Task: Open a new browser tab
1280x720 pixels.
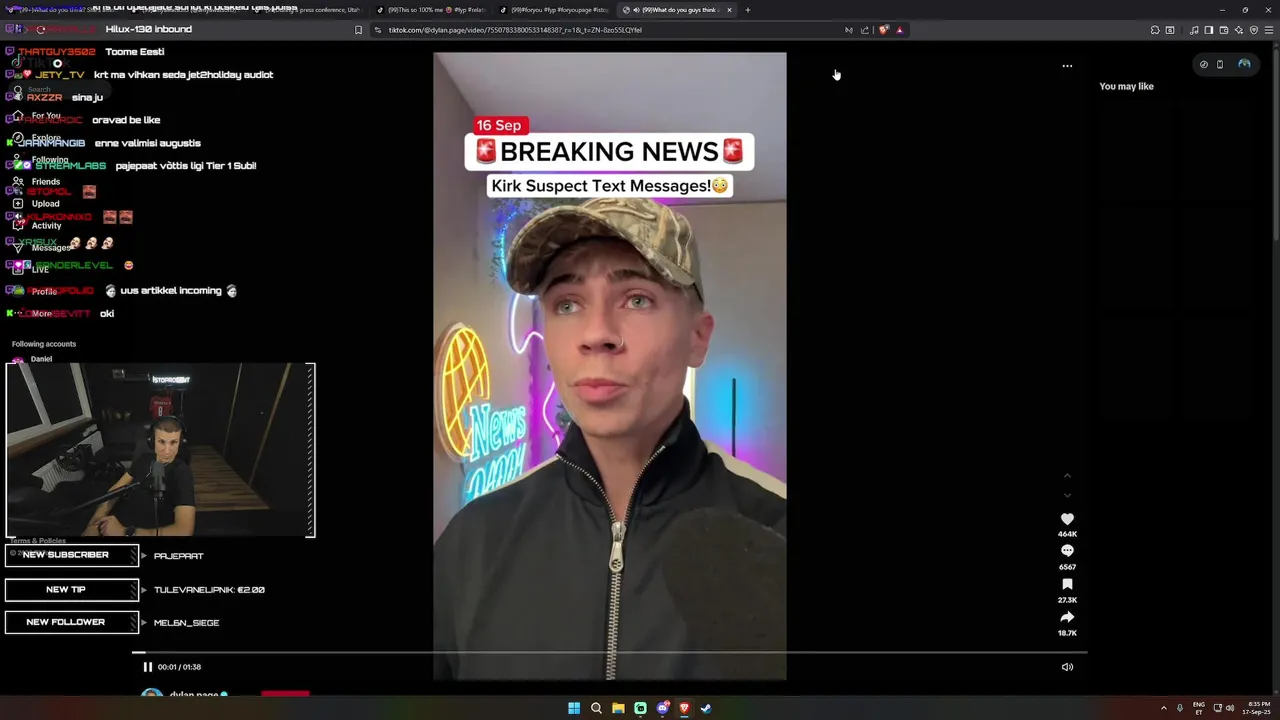Action: click(x=747, y=10)
